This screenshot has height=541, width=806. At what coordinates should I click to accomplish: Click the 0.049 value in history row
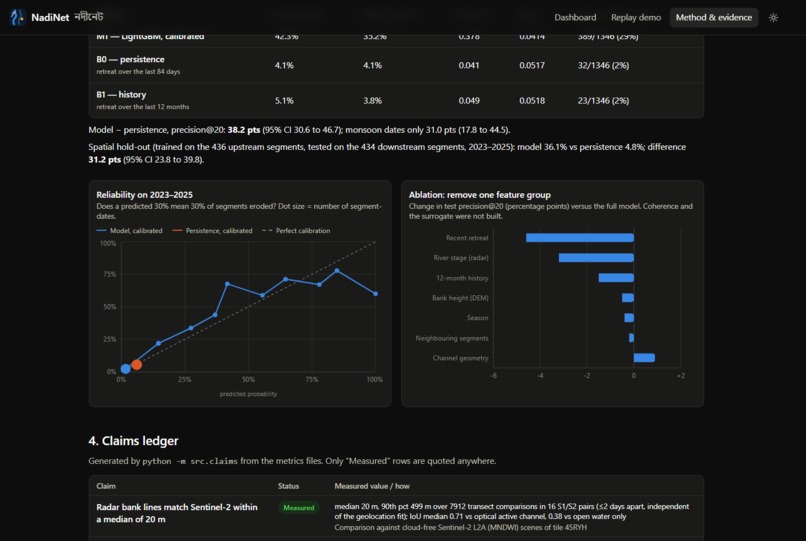469,101
